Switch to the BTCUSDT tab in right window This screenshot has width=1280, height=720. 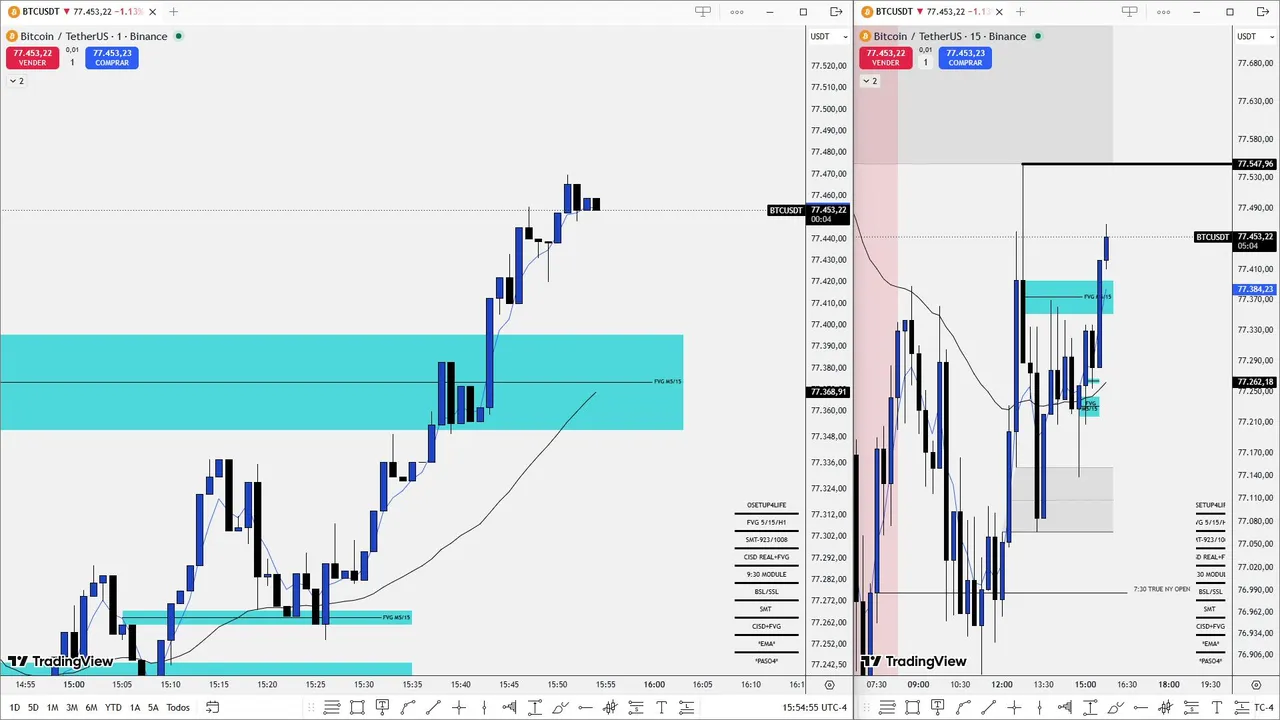click(x=930, y=12)
